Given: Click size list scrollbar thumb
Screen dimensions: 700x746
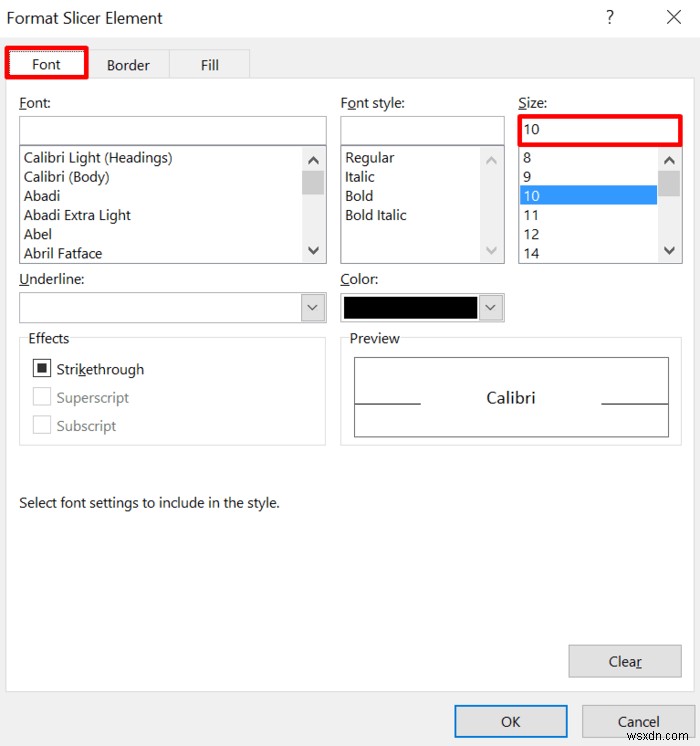Looking at the screenshot, I should coord(669,184).
